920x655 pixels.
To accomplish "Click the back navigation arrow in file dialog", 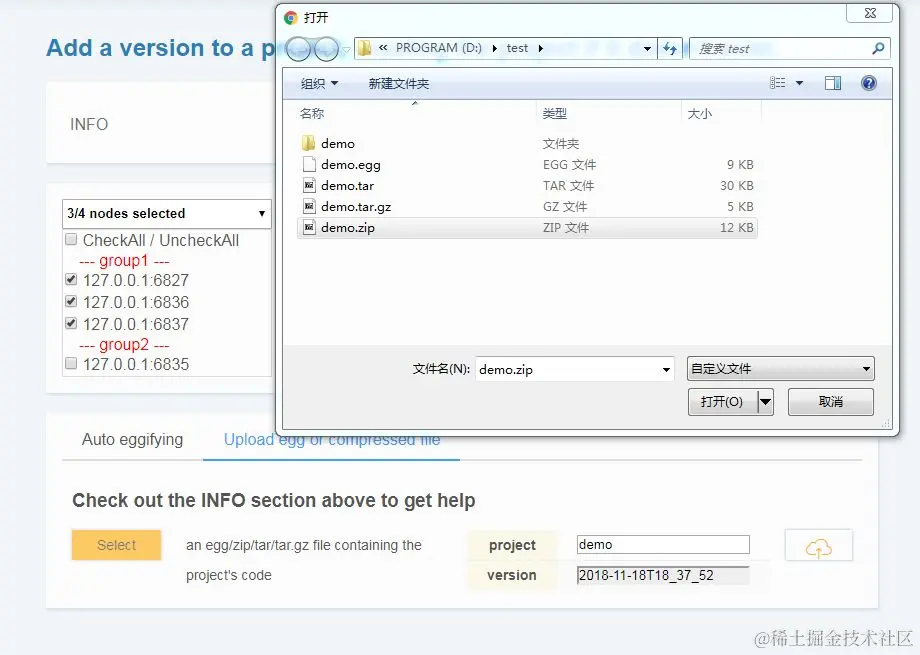I will tap(298, 49).
